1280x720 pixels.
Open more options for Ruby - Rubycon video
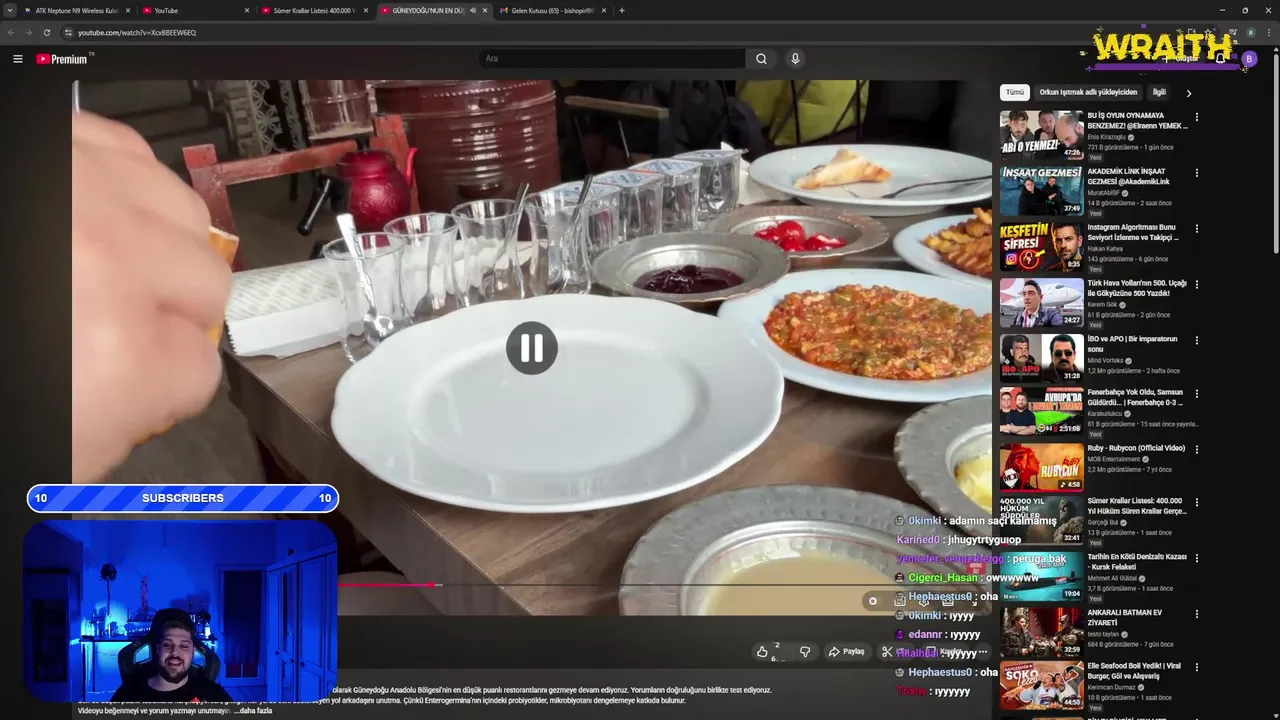pos(1196,450)
